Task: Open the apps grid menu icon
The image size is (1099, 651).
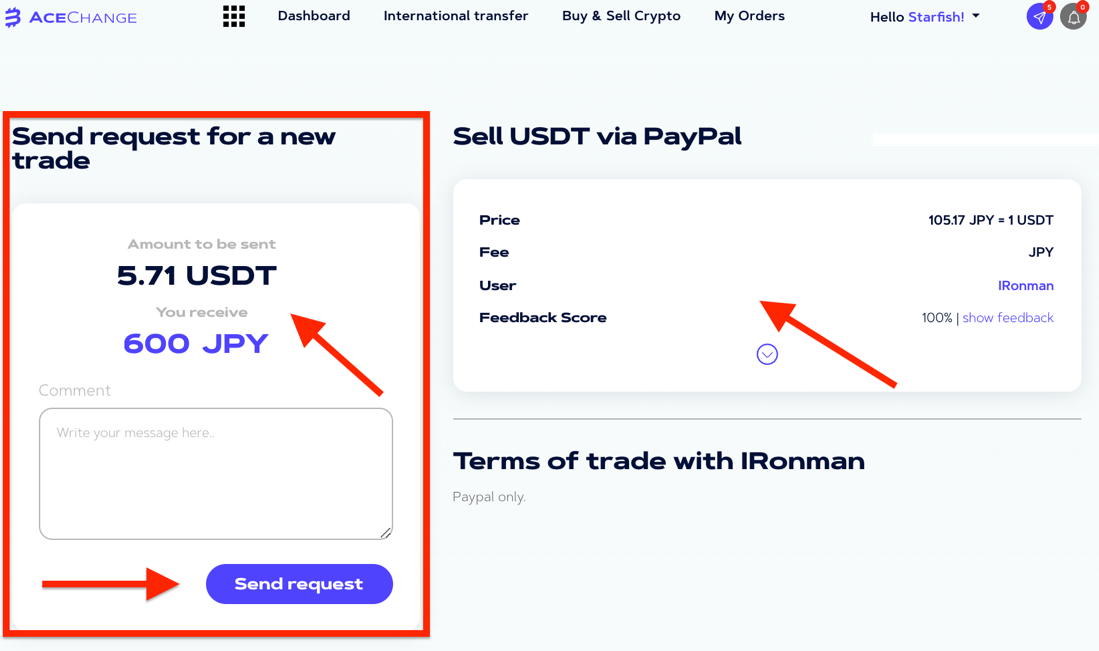Action: pos(234,16)
